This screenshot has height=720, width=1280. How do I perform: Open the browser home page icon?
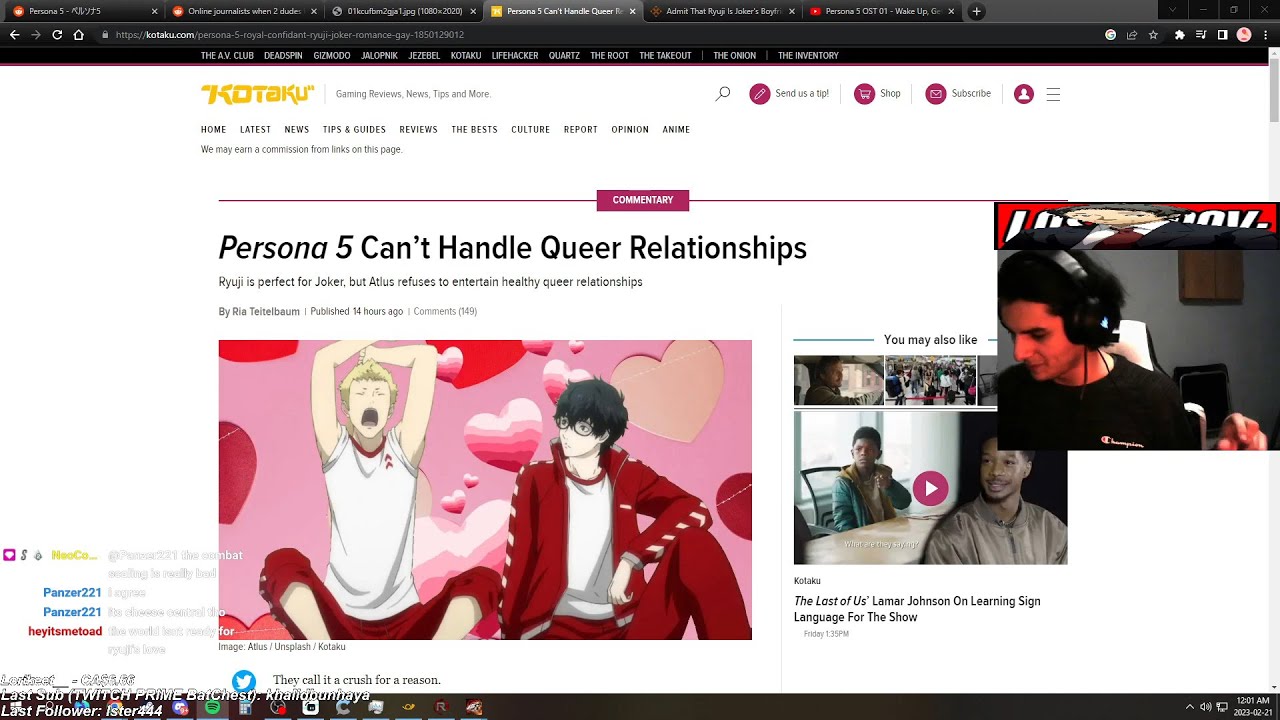coord(79,34)
